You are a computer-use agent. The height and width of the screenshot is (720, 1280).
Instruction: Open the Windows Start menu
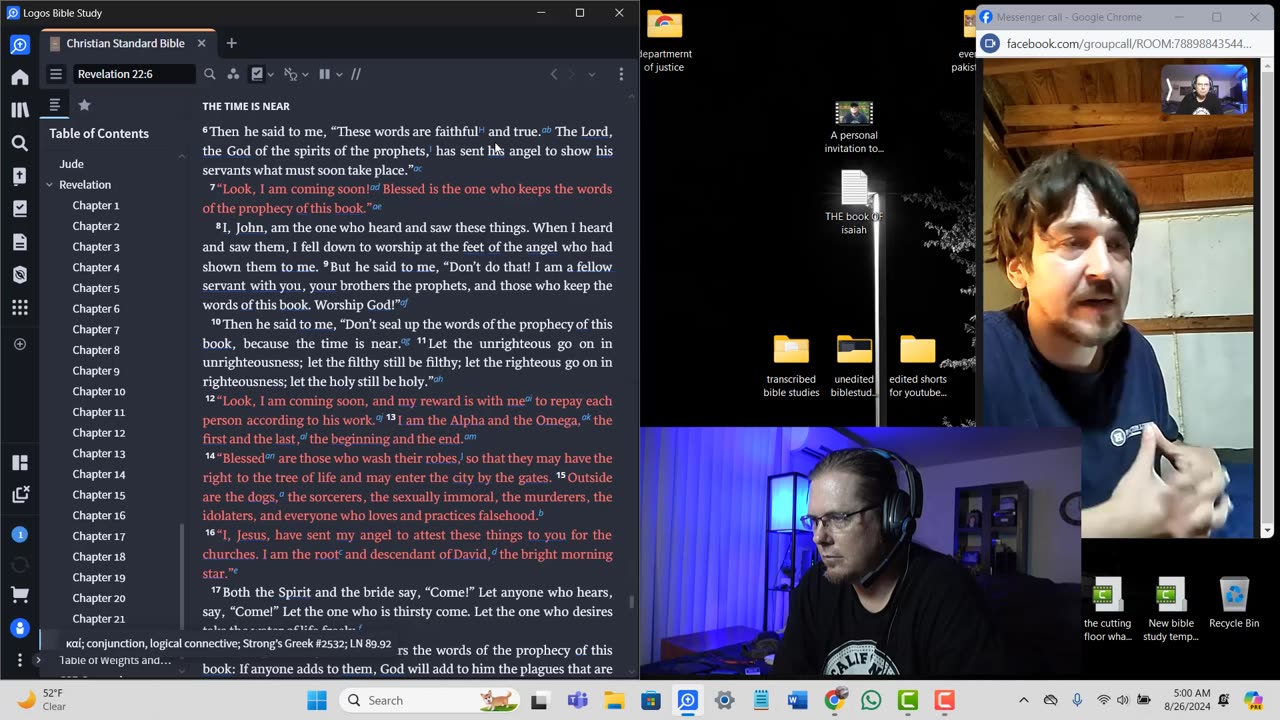click(x=317, y=700)
